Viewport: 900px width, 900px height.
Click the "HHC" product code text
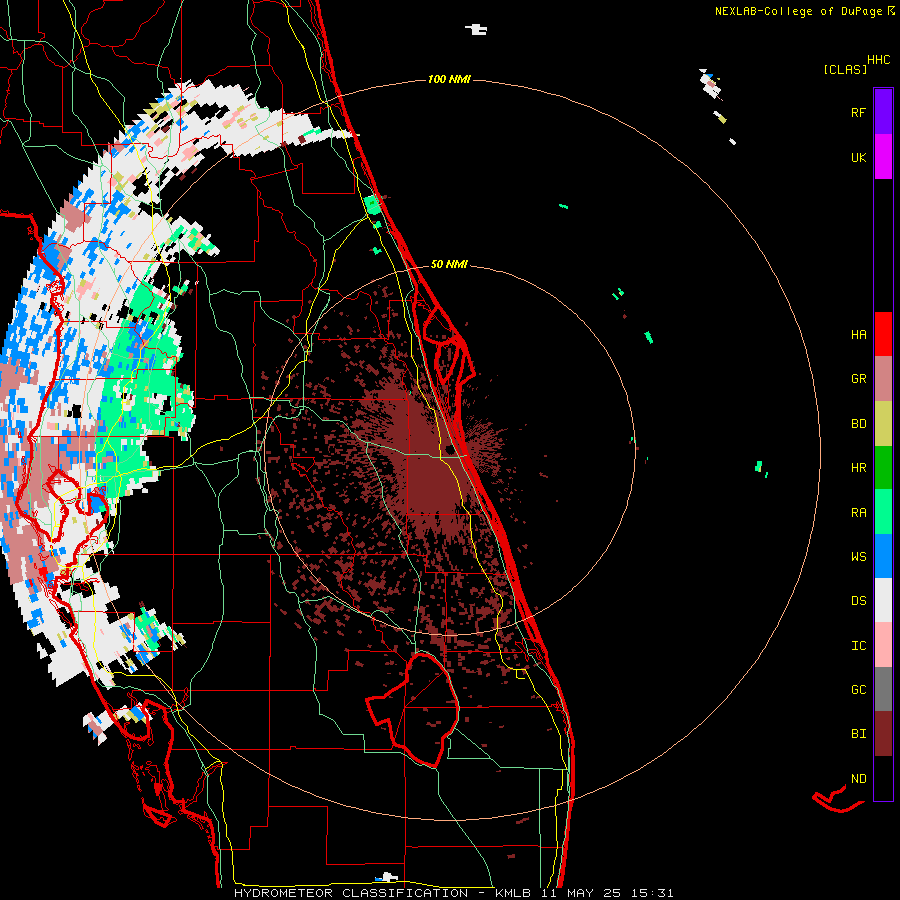click(878, 60)
